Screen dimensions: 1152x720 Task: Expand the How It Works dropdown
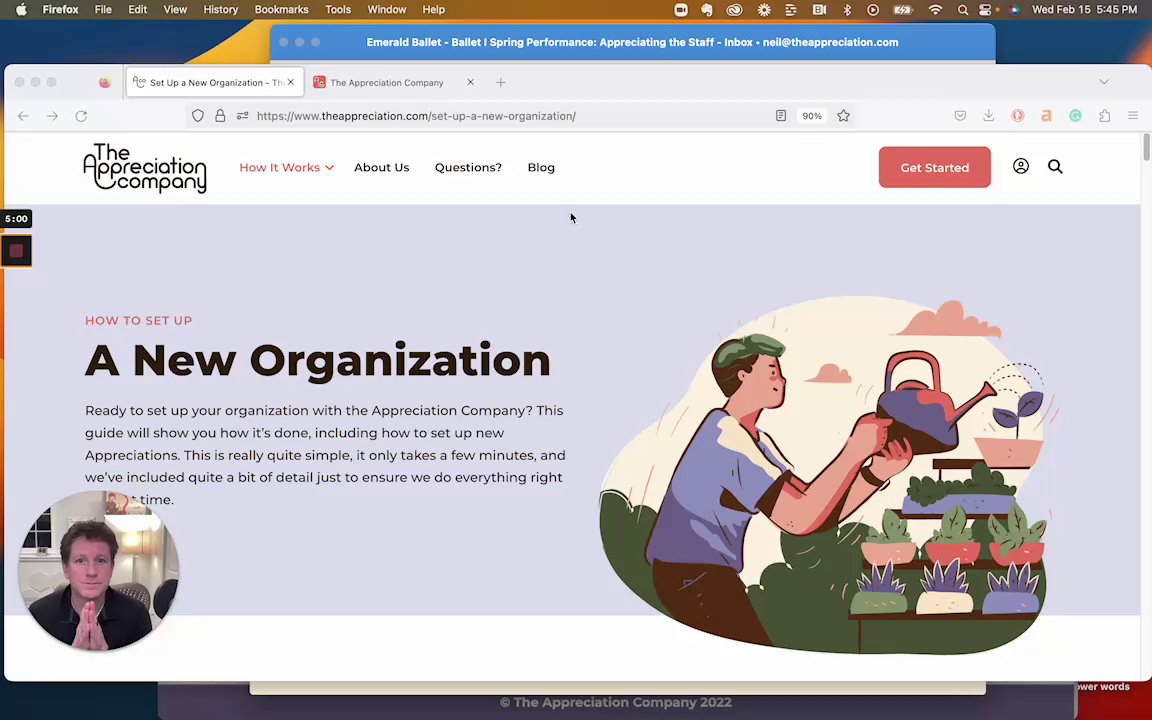(x=287, y=168)
